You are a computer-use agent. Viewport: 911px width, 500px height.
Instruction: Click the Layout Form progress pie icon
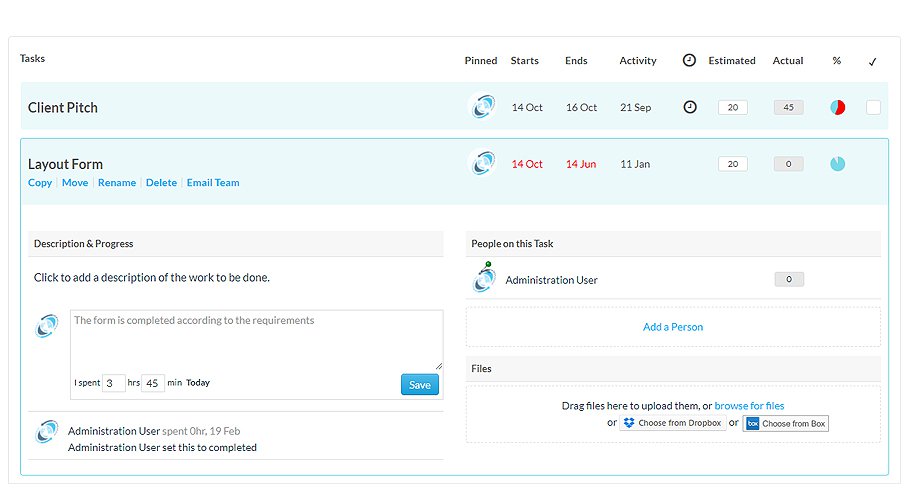[x=837, y=164]
